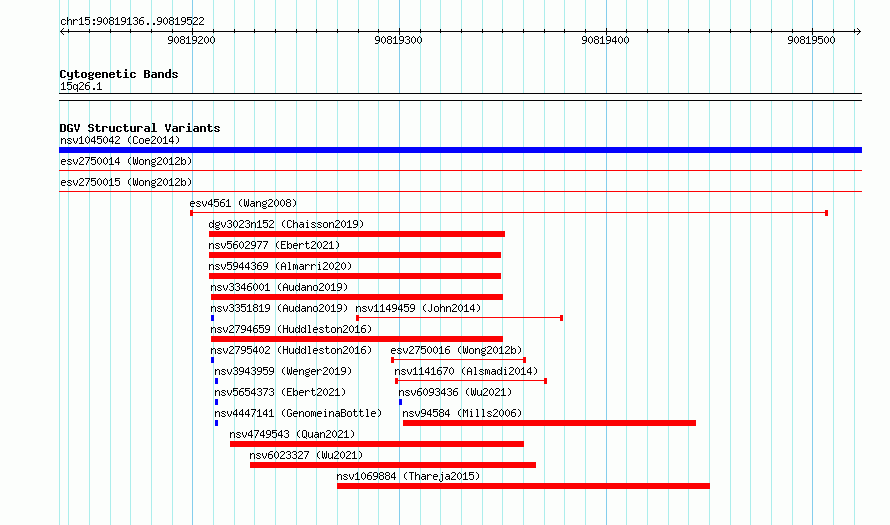Click the 90819400 ruler position label
This screenshot has height=525, width=890.
[x=605, y=40]
